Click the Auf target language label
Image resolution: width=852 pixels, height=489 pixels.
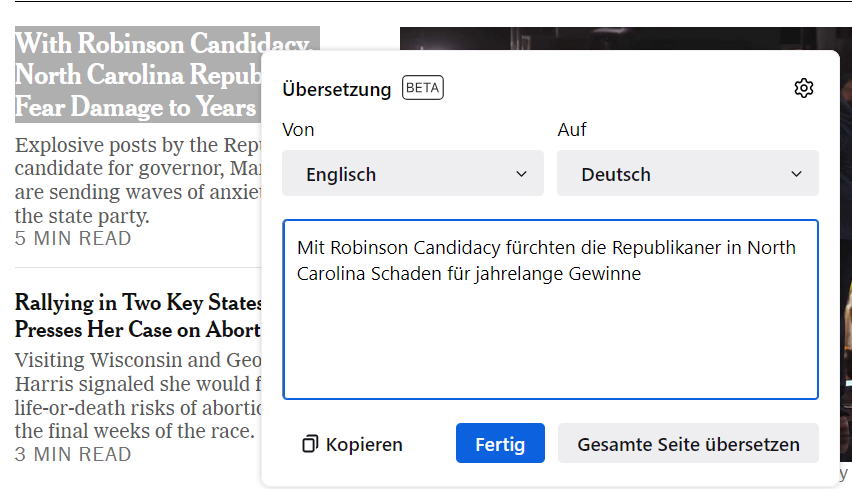572,130
